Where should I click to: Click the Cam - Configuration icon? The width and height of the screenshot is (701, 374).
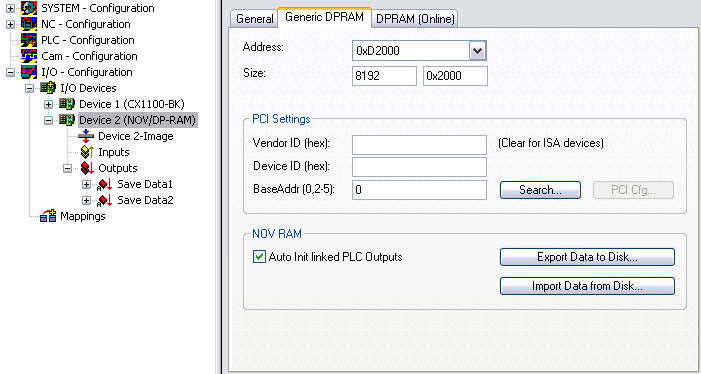tap(29, 56)
